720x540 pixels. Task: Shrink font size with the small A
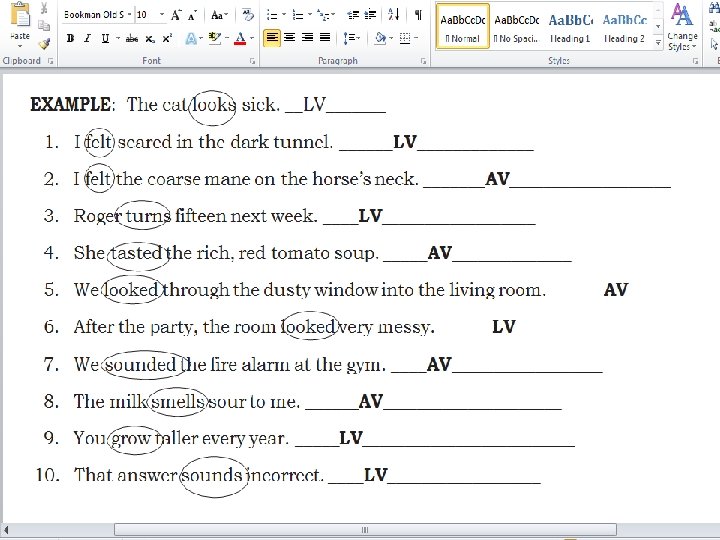tap(192, 16)
